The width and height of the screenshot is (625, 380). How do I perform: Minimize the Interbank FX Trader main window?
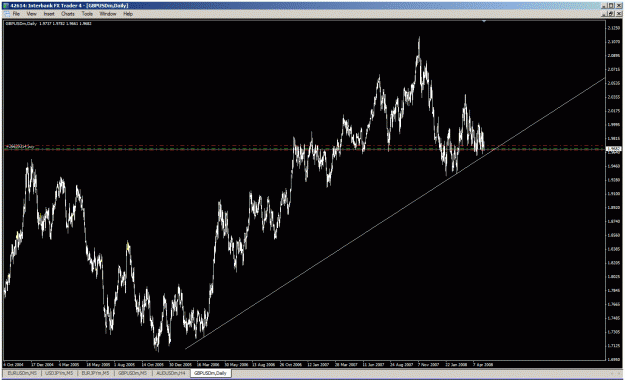(x=604, y=5)
